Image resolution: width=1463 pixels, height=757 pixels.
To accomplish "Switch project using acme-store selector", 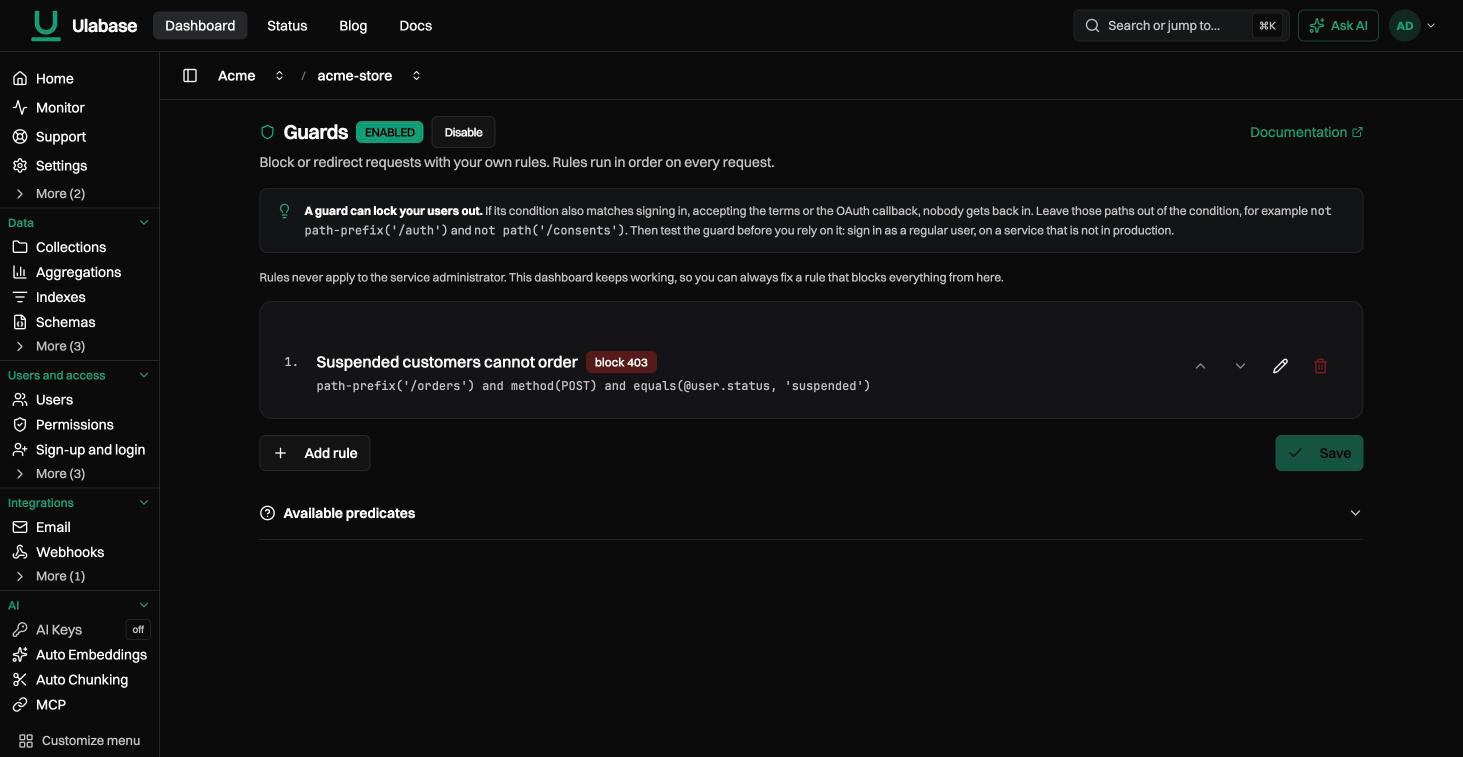I will pos(369,76).
